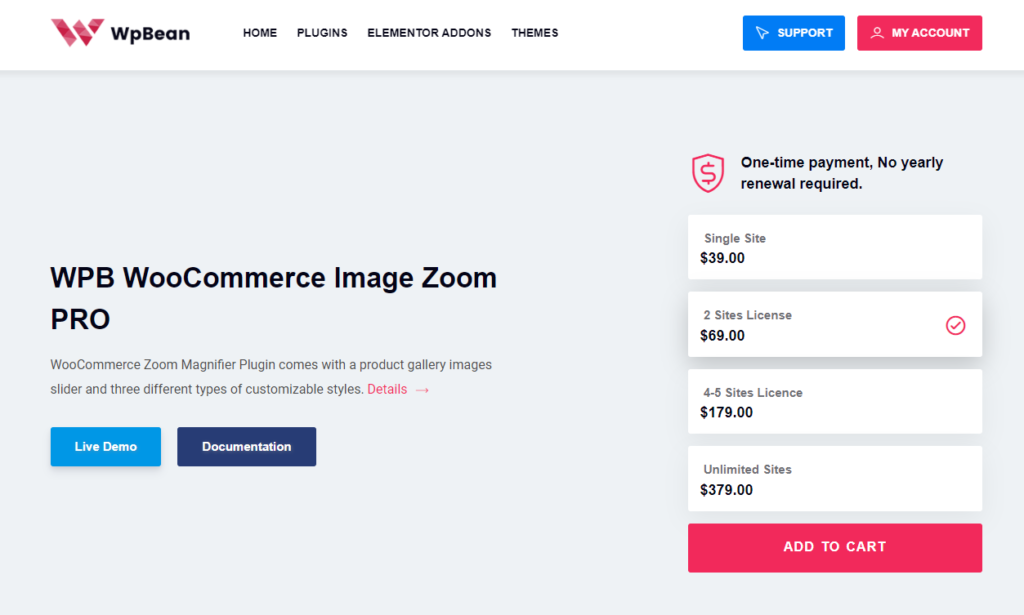Image resolution: width=1024 pixels, height=615 pixels.
Task: Click the cursor icon in Support button
Action: 762,33
